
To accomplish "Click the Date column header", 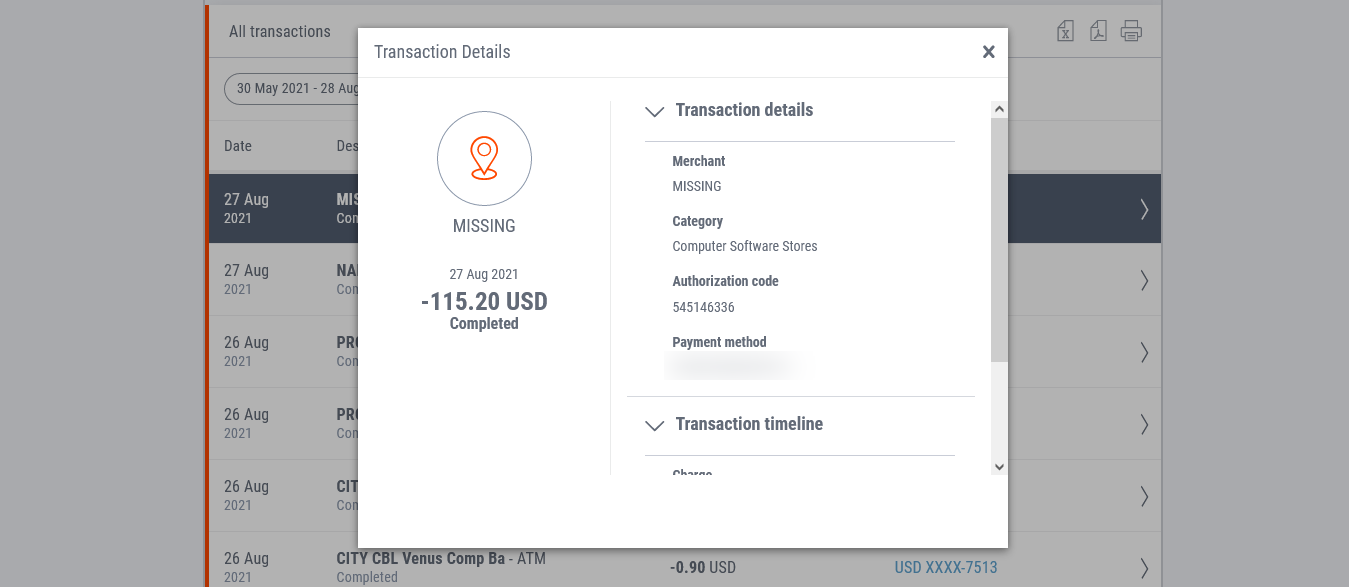I will [x=238, y=146].
